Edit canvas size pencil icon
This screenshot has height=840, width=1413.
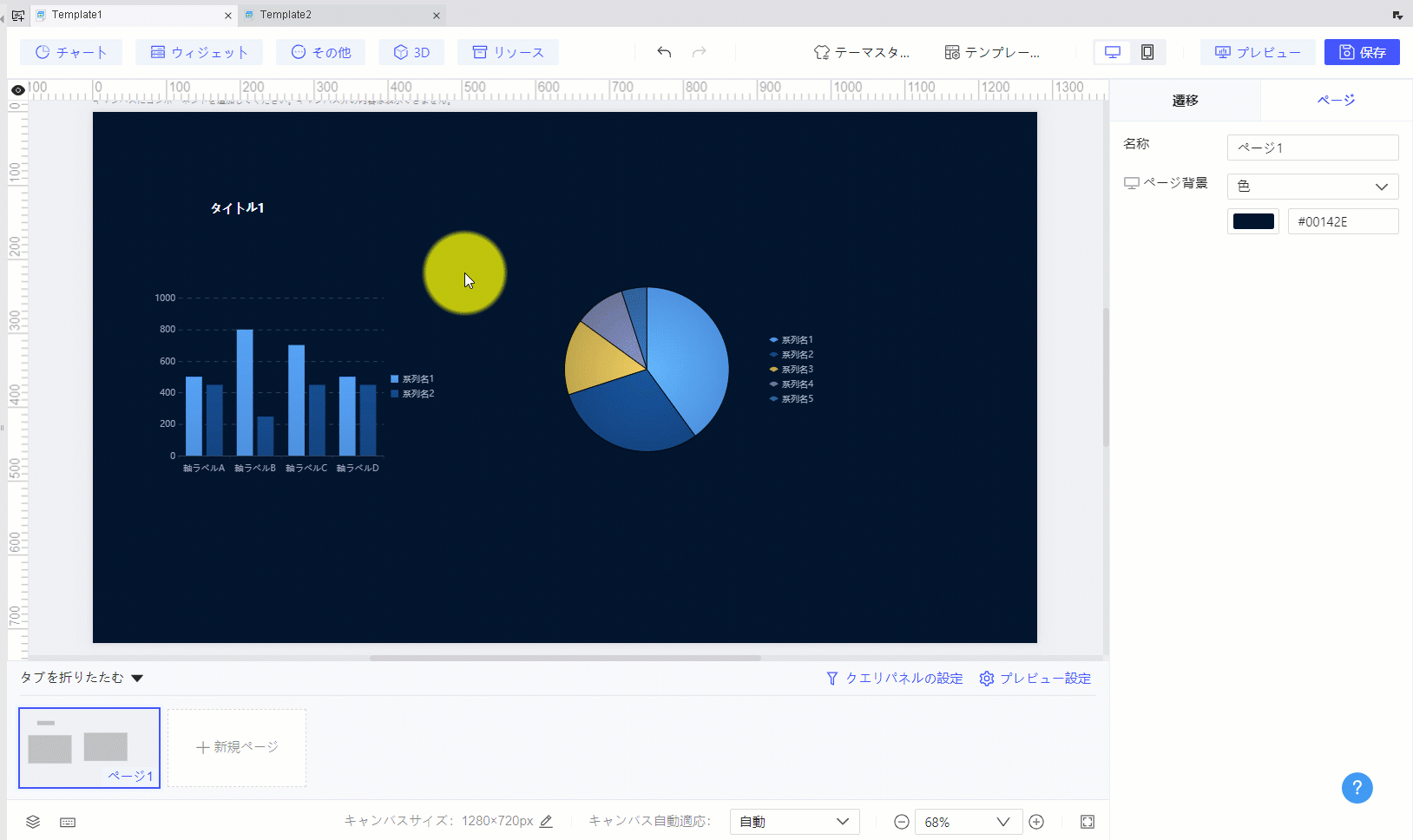click(x=546, y=821)
